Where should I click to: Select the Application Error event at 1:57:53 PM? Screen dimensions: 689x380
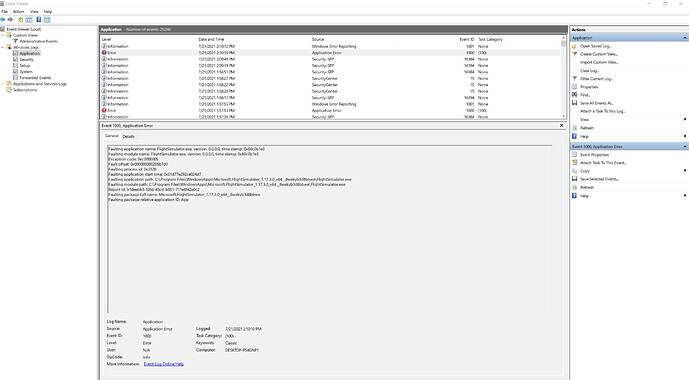(330, 111)
